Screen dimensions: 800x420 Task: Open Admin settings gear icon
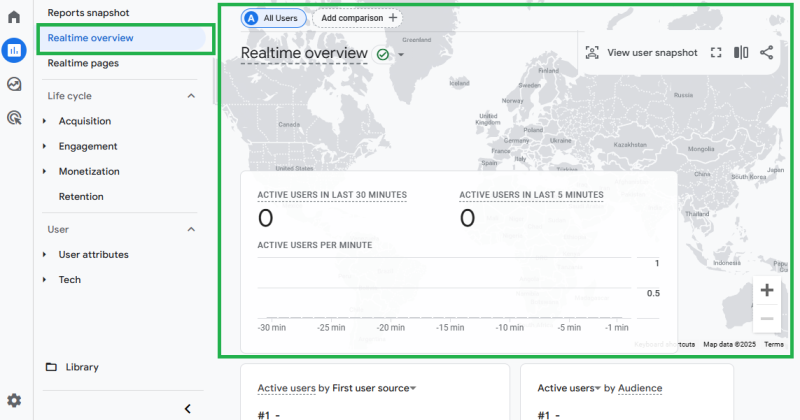14,401
